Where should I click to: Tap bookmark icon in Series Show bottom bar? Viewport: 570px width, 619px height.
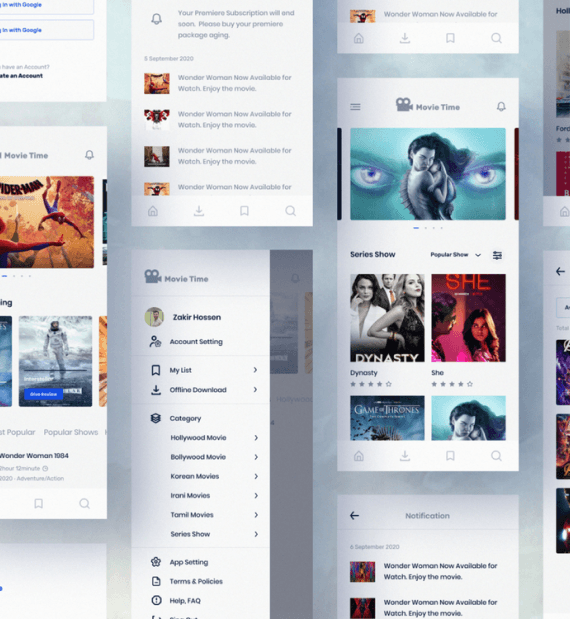tap(450, 456)
